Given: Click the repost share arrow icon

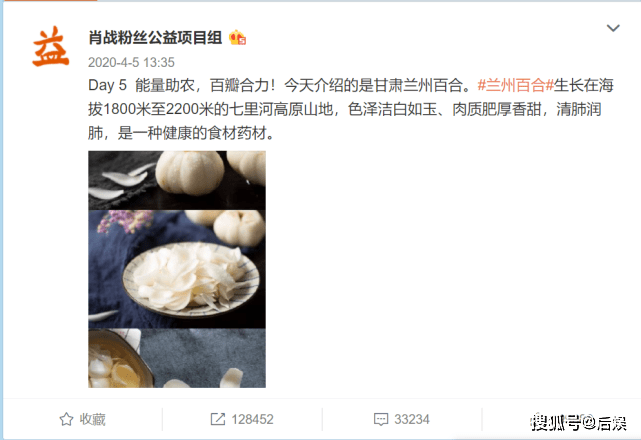Looking at the screenshot, I should pos(217,419).
